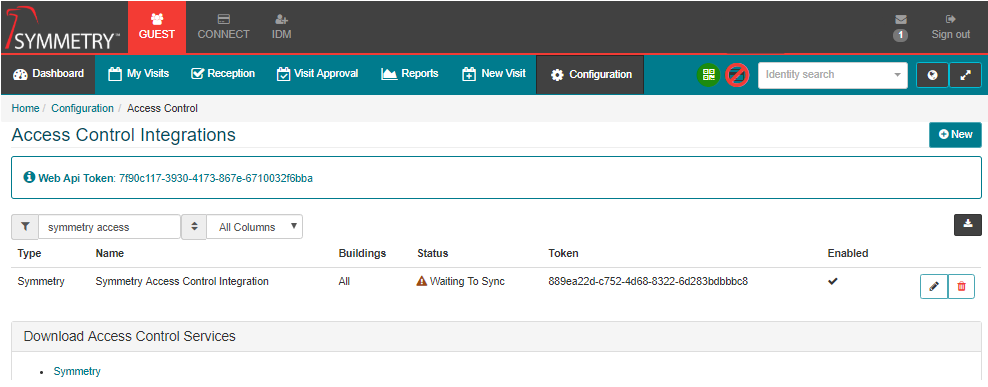Image resolution: width=988 pixels, height=387 pixels.
Task: Download the Symmetry access control service link
Action: click(77, 372)
